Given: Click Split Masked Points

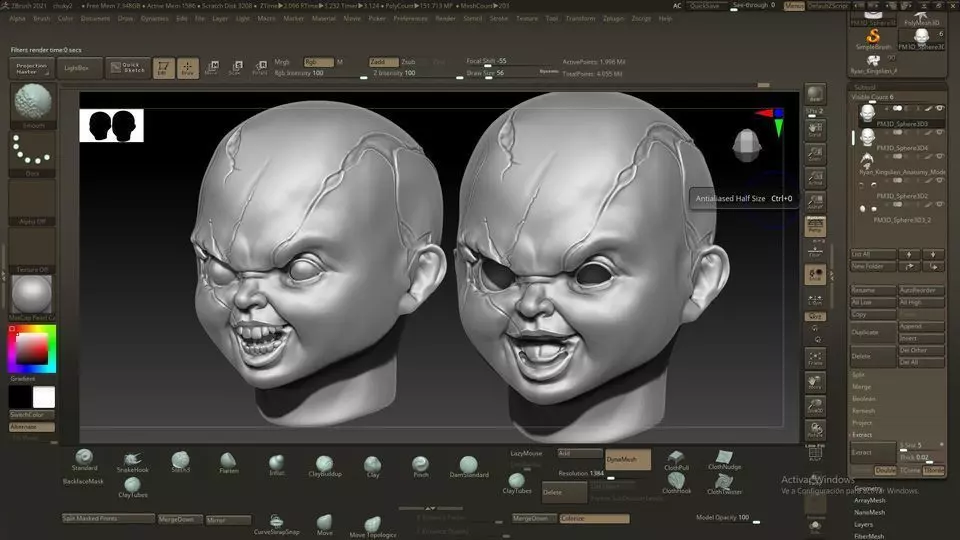Looking at the screenshot, I should [108, 519].
